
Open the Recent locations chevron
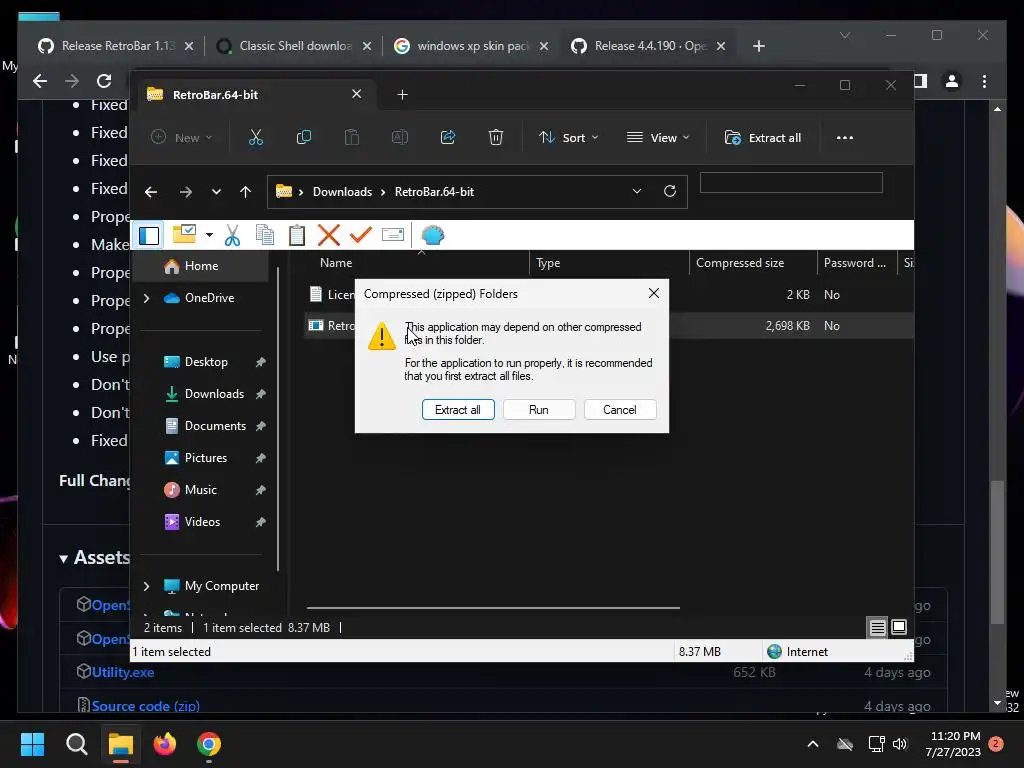tap(216, 192)
